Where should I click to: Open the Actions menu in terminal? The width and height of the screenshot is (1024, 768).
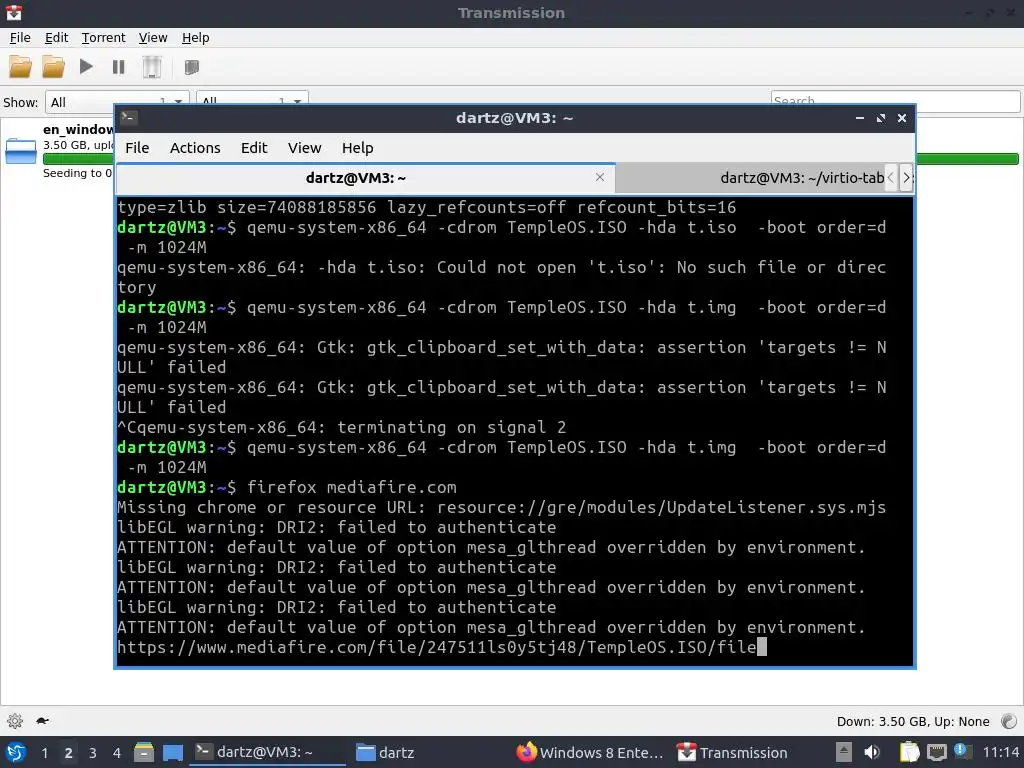coord(195,148)
